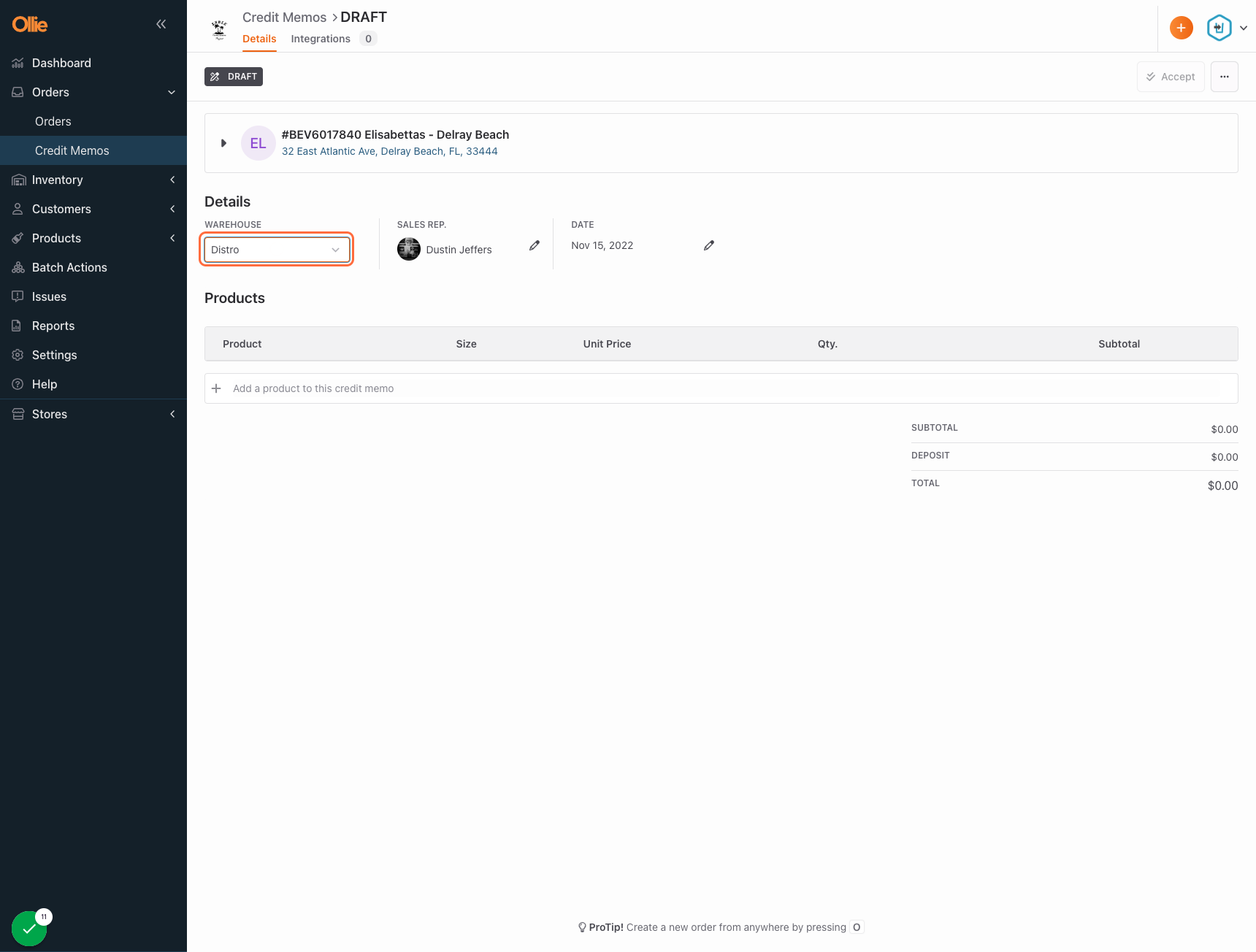Open the Distro warehouse dropdown

pyautogui.click(x=277, y=250)
